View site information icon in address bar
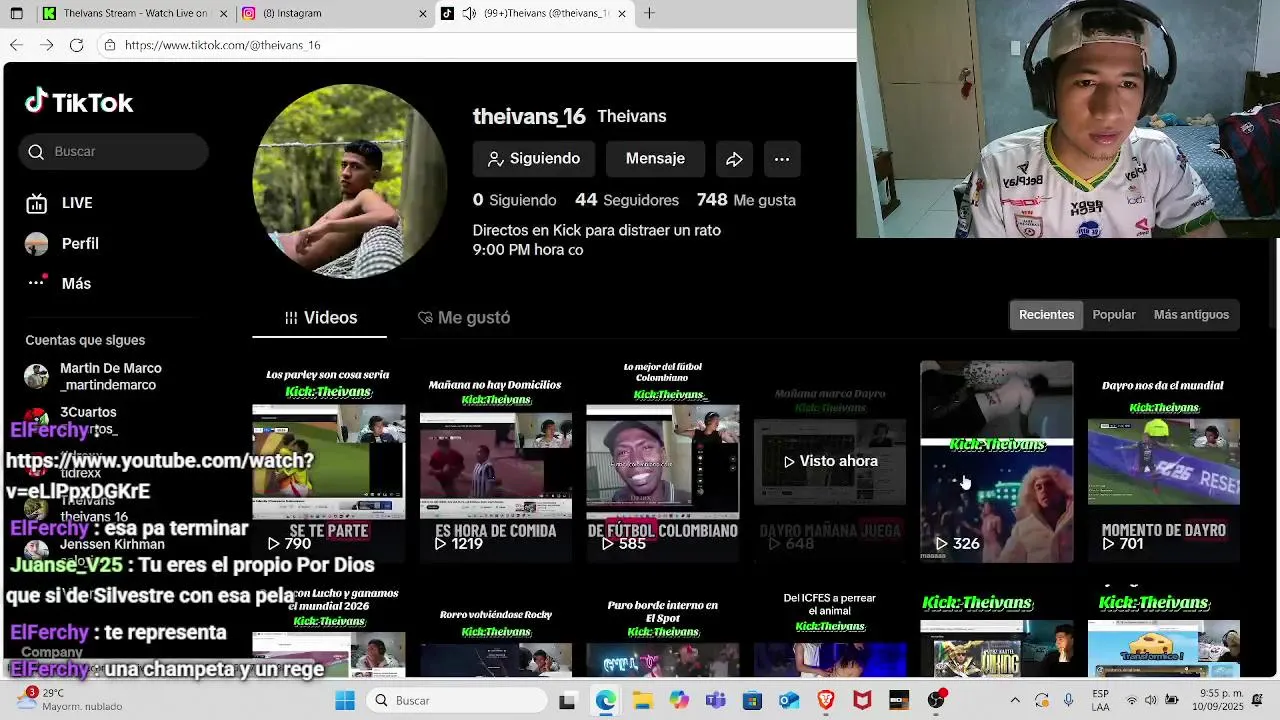The image size is (1280, 720). [110, 45]
